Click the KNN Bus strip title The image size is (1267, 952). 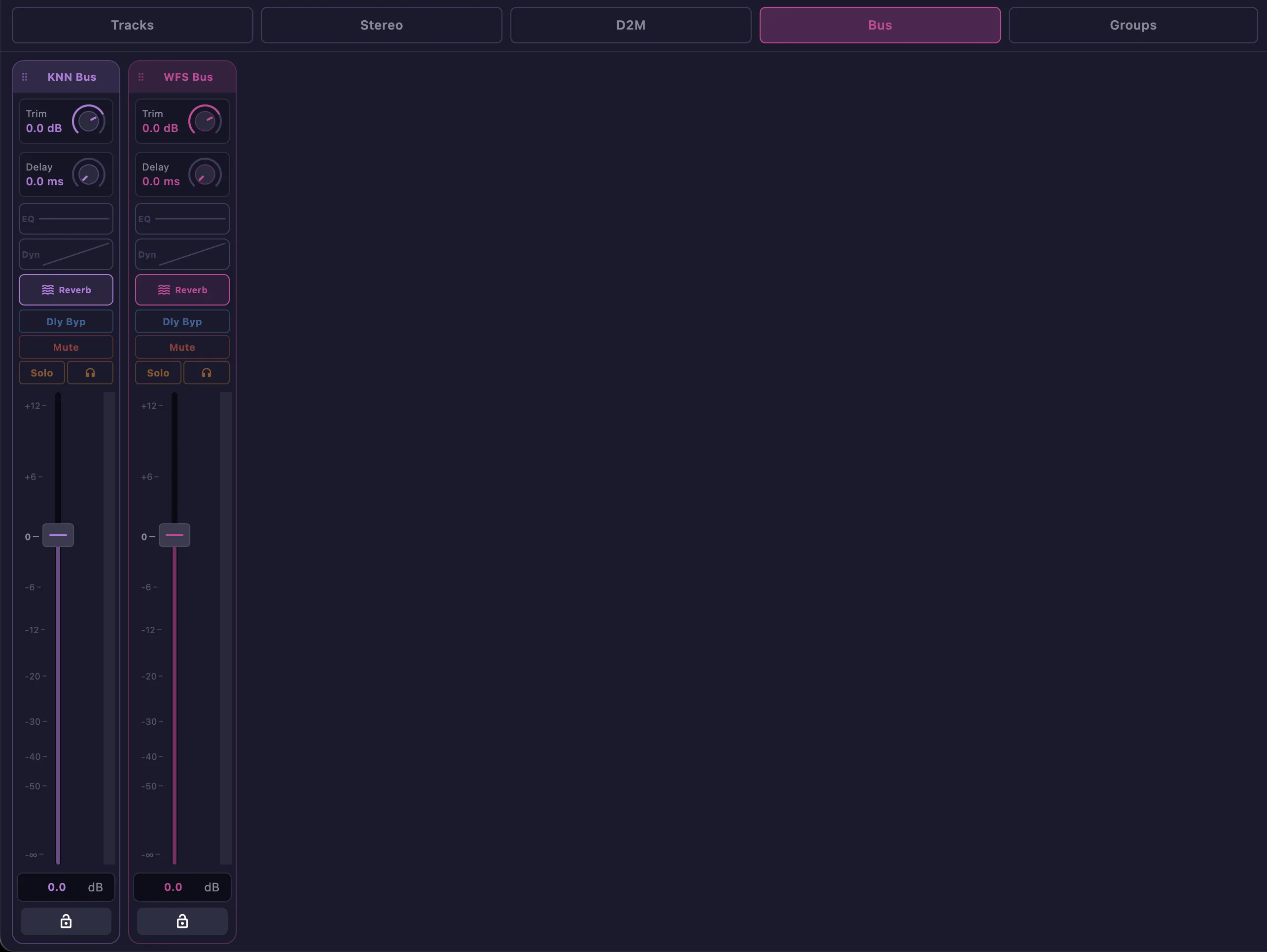click(x=71, y=77)
